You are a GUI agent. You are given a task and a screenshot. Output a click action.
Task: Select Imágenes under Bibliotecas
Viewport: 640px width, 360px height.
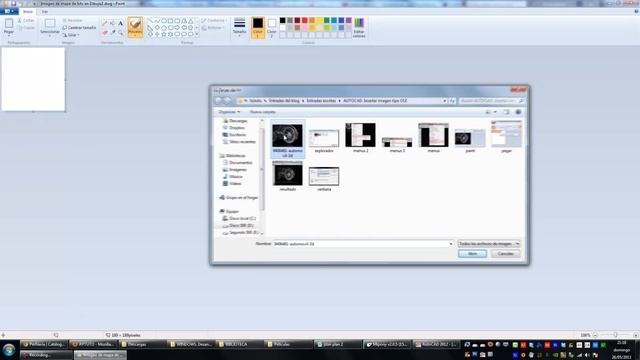tap(235, 169)
